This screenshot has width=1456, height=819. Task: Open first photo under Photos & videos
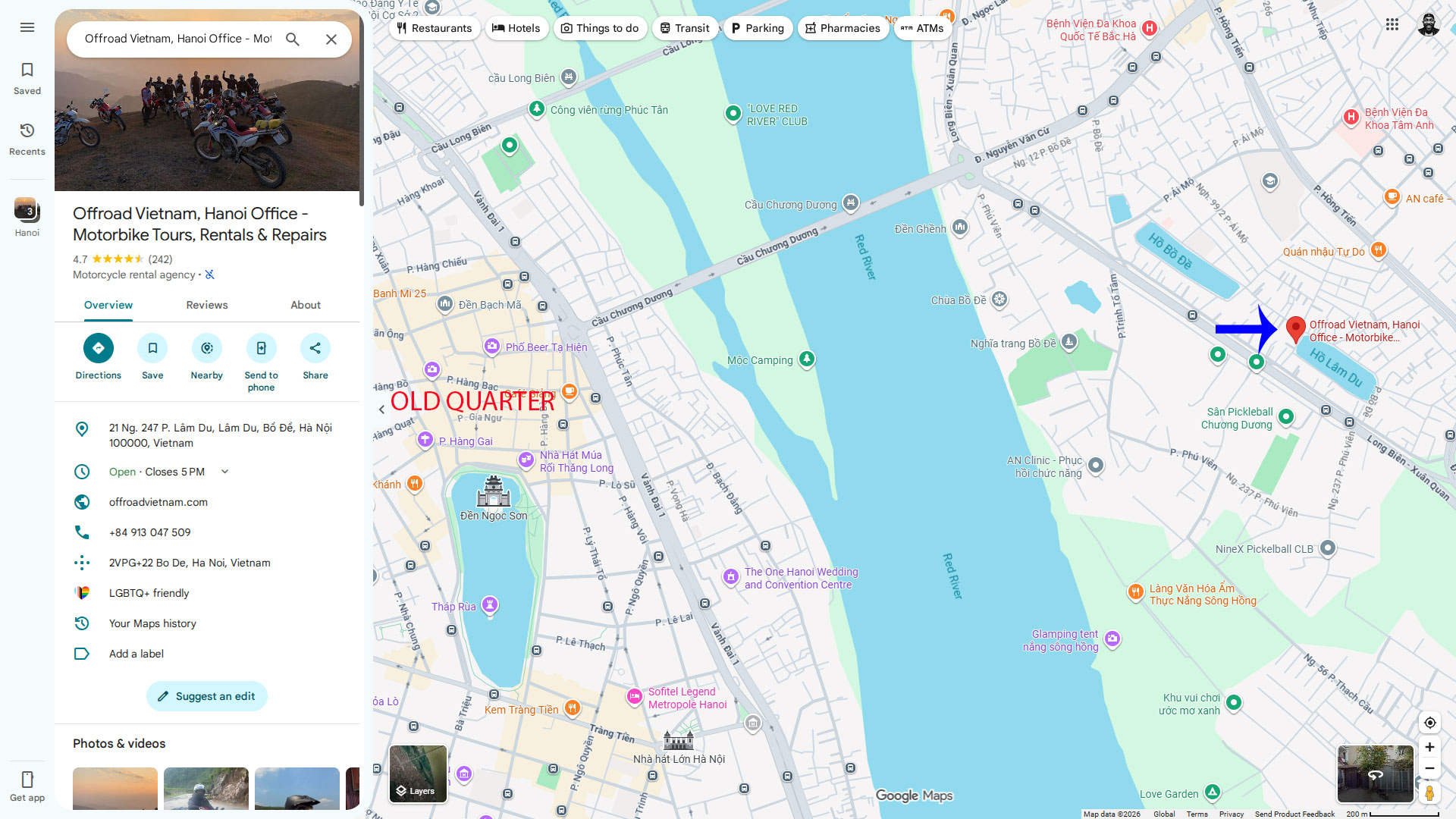(x=115, y=789)
